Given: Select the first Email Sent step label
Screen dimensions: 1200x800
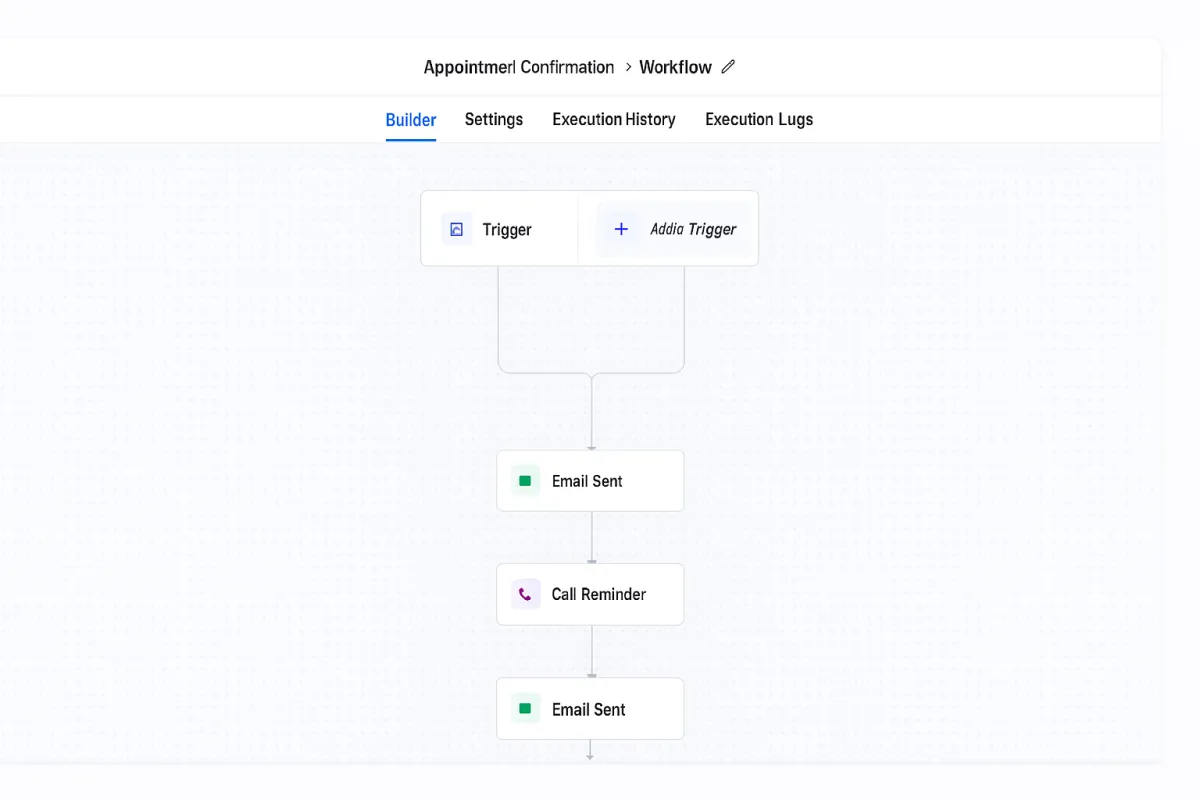Looking at the screenshot, I should click(587, 481).
